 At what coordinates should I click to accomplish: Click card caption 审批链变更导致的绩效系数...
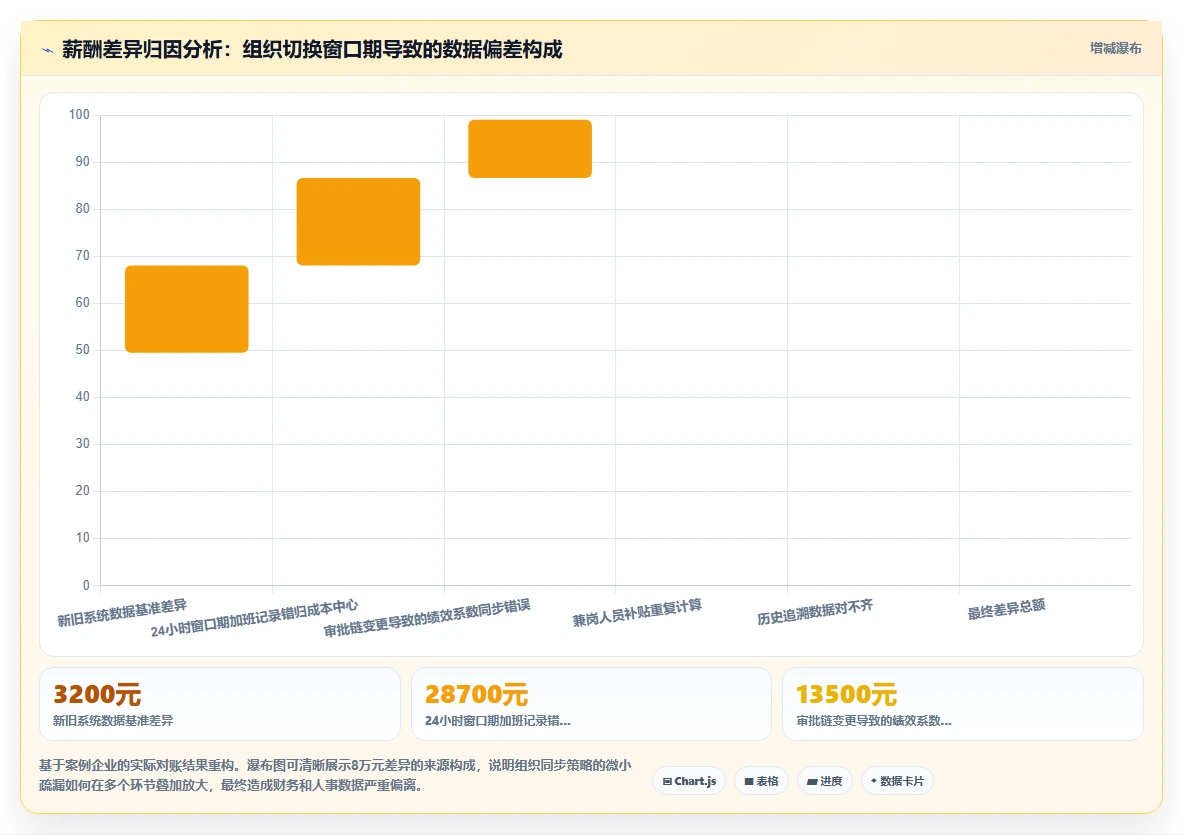(874, 720)
